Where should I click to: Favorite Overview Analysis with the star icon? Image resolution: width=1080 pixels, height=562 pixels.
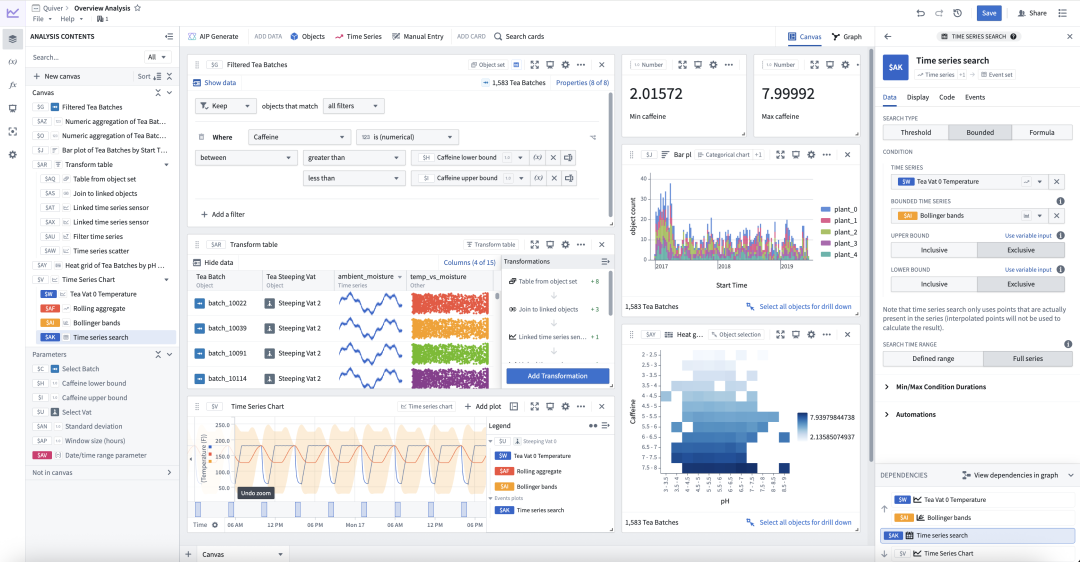[x=137, y=7]
